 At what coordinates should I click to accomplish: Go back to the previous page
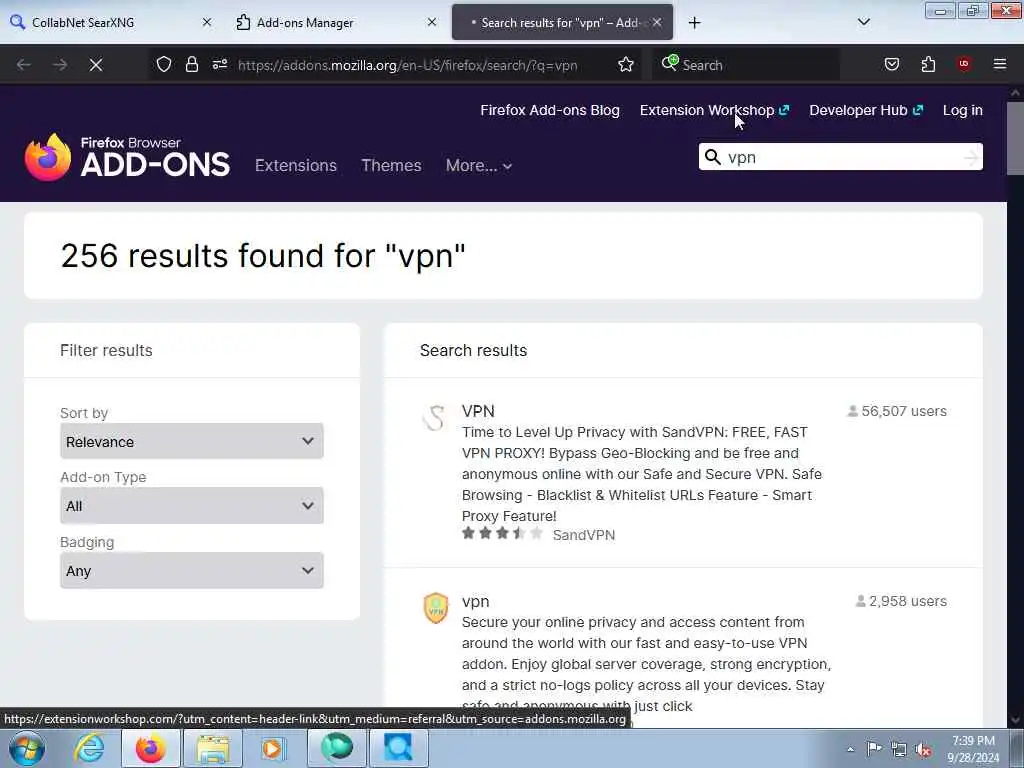pos(24,65)
